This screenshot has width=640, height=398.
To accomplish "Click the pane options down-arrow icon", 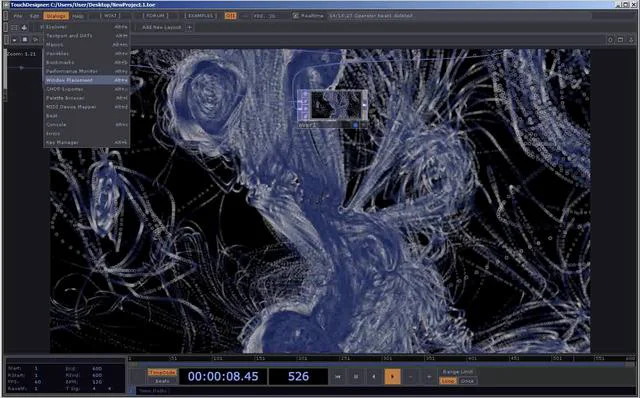I will [631, 40].
